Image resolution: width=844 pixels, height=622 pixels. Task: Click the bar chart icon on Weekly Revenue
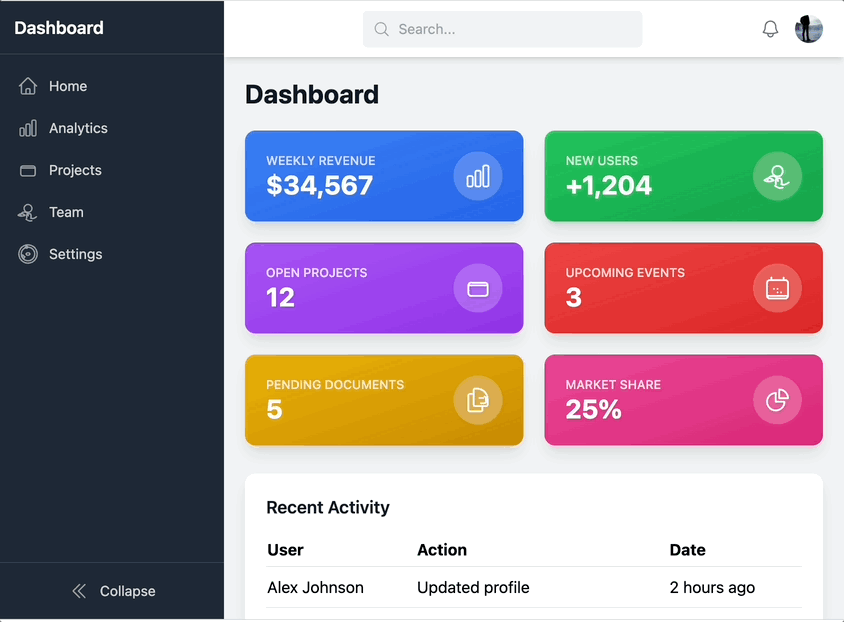point(478,176)
